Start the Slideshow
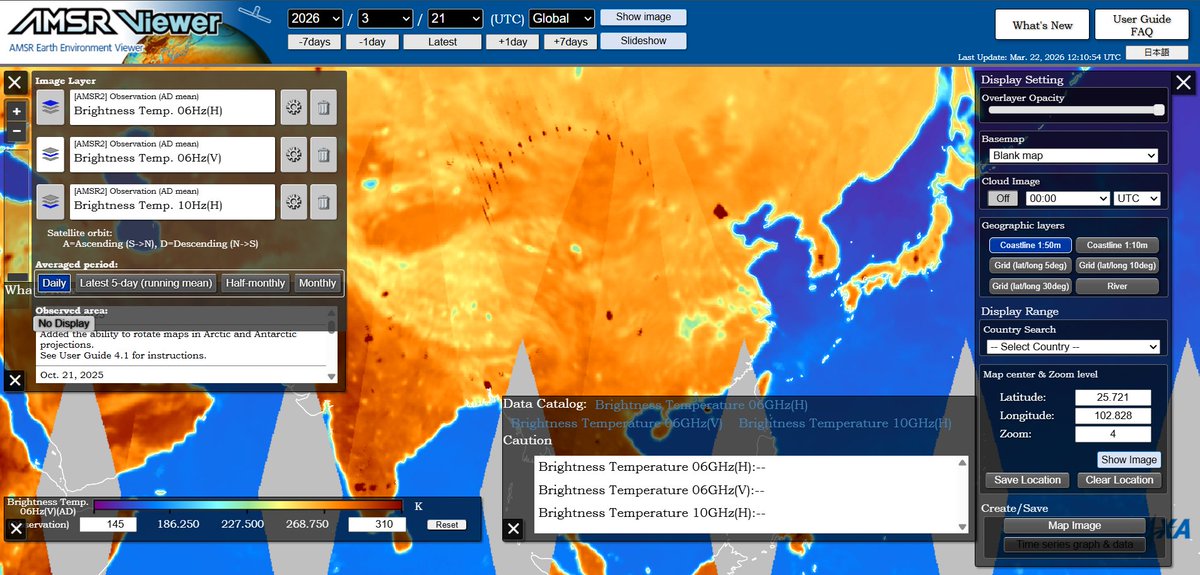 643,41
